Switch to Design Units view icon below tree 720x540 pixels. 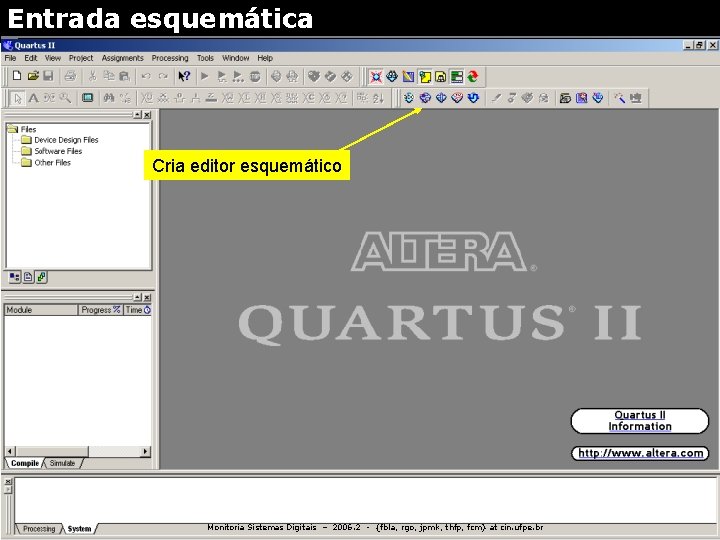pos(41,277)
